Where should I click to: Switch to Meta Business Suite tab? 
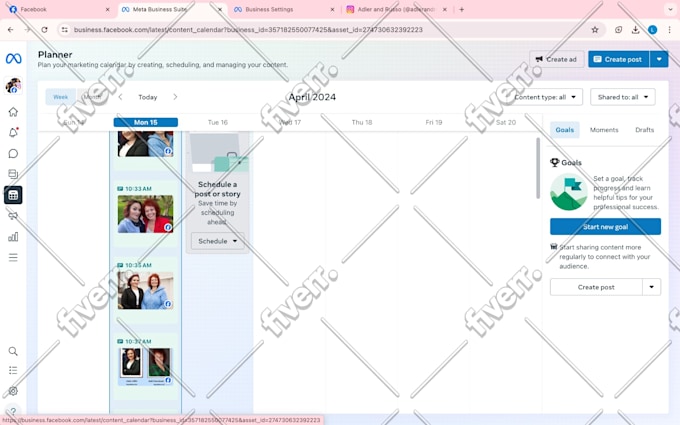click(173, 9)
